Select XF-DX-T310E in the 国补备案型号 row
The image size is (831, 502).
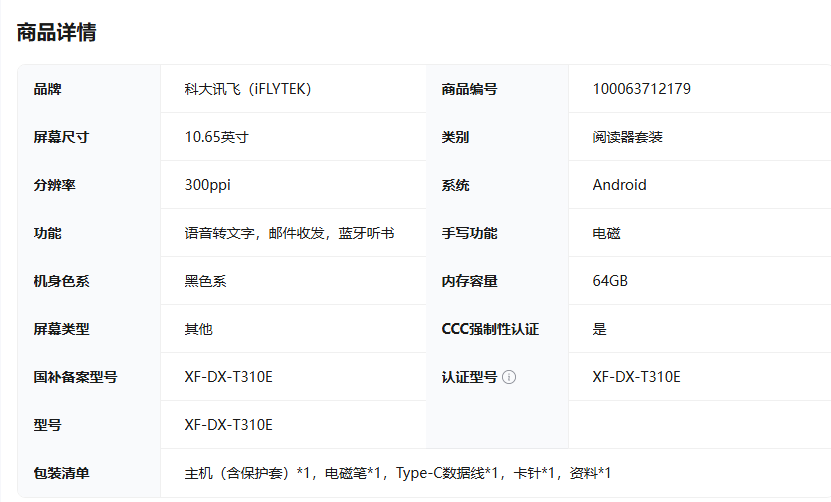click(x=228, y=377)
